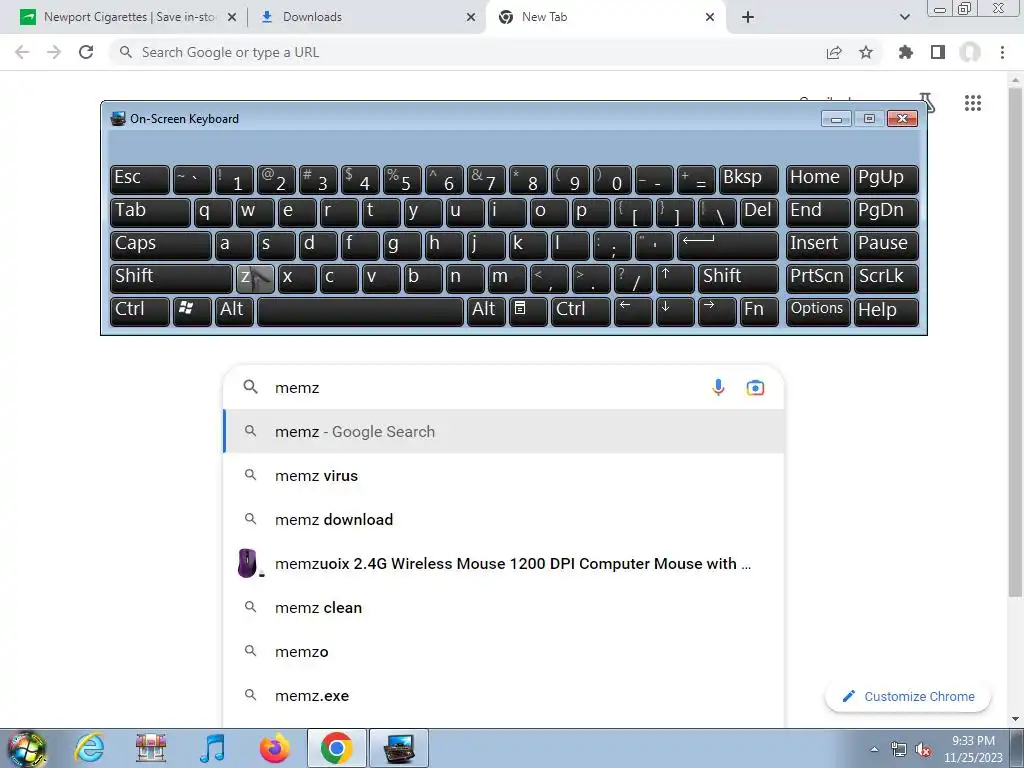
Task: Click the space bar on On-Screen Keyboard
Action: pyautogui.click(x=360, y=311)
